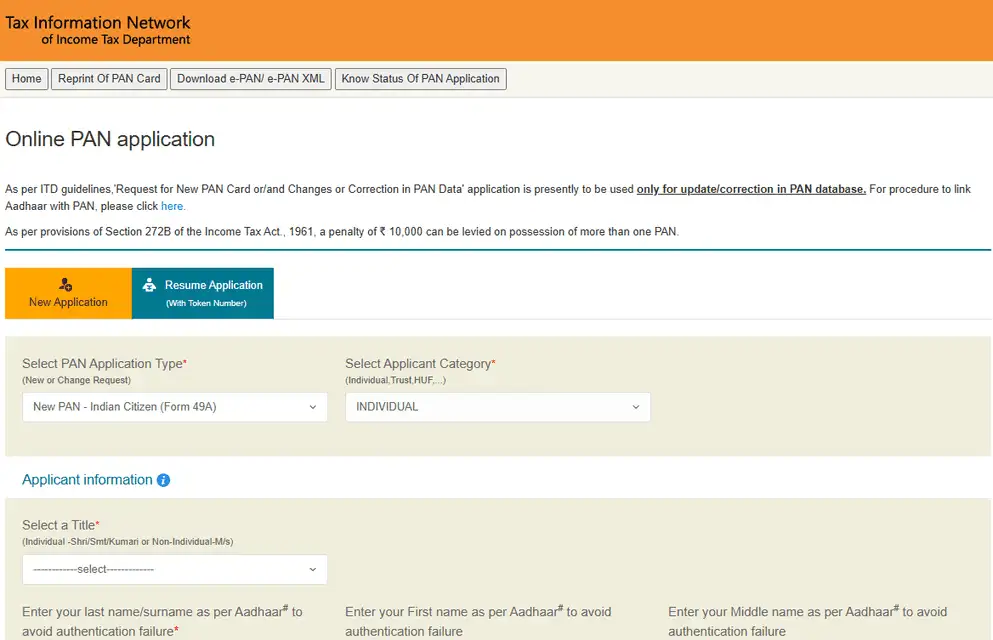Go to the Home page button
Viewport: 993px width, 640px height.
click(27, 79)
